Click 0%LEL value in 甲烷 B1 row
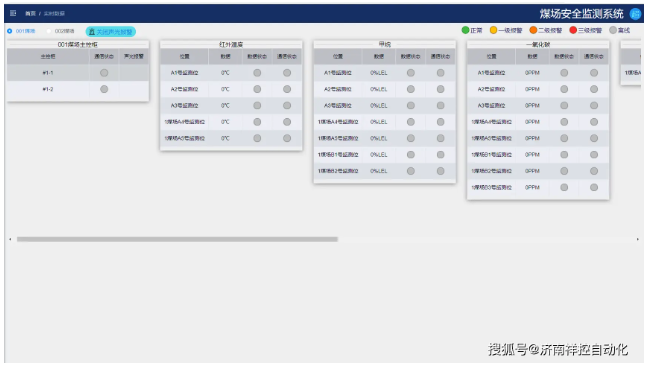This screenshot has height=372, width=652. tap(379, 155)
